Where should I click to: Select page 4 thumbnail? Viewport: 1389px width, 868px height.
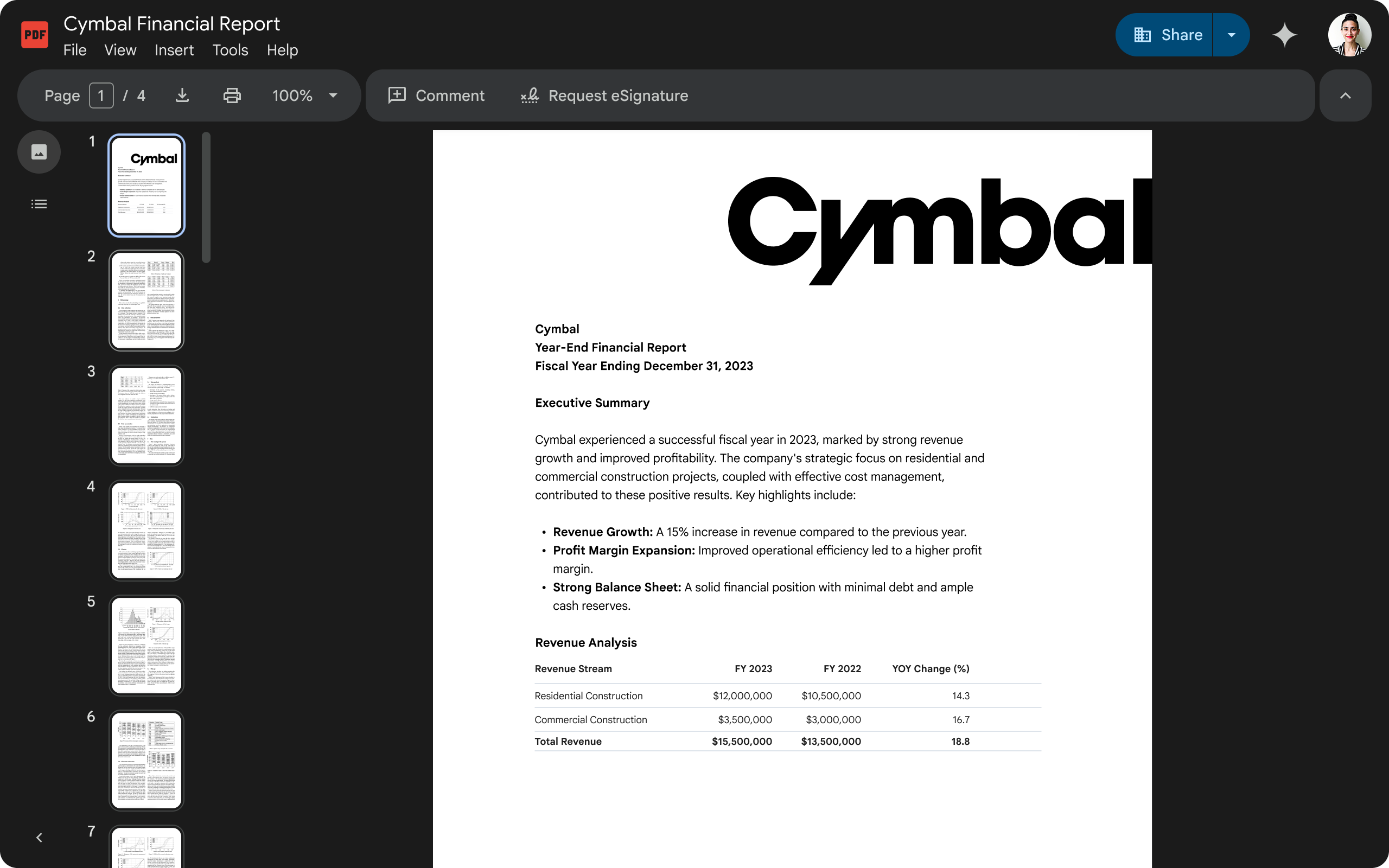point(146,530)
